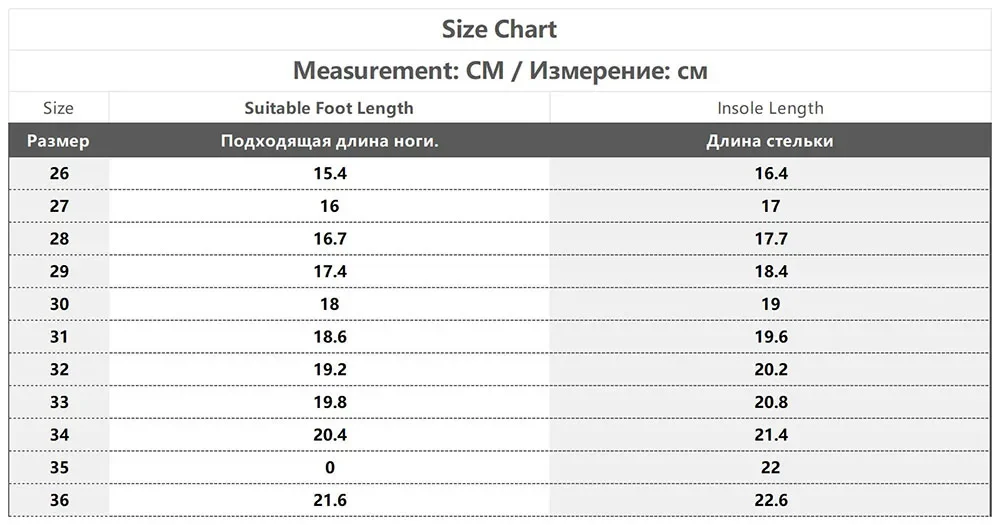Click the Size Chart title

(x=499, y=29)
